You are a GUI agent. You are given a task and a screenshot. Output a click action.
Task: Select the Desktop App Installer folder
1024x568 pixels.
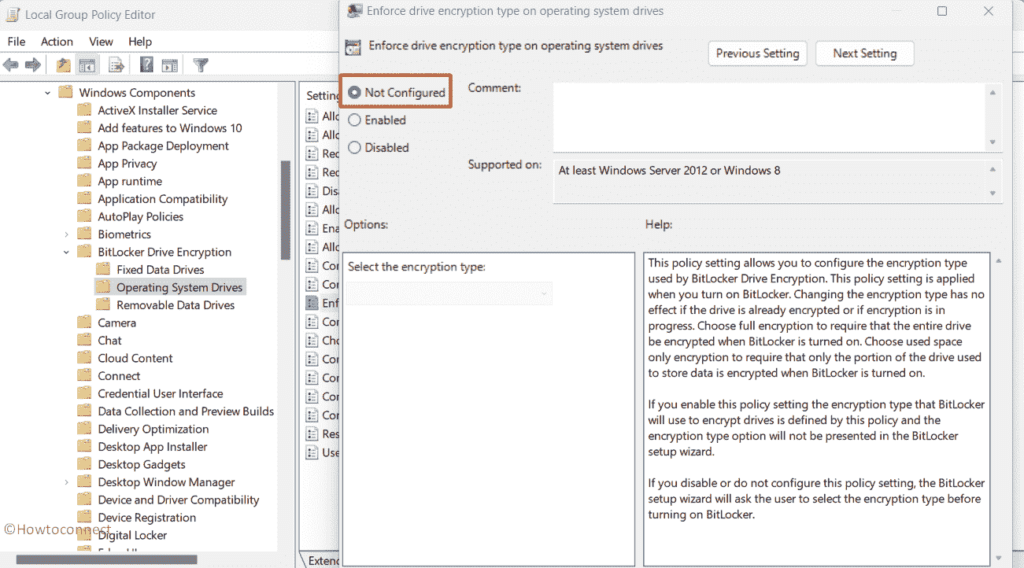(x=152, y=447)
